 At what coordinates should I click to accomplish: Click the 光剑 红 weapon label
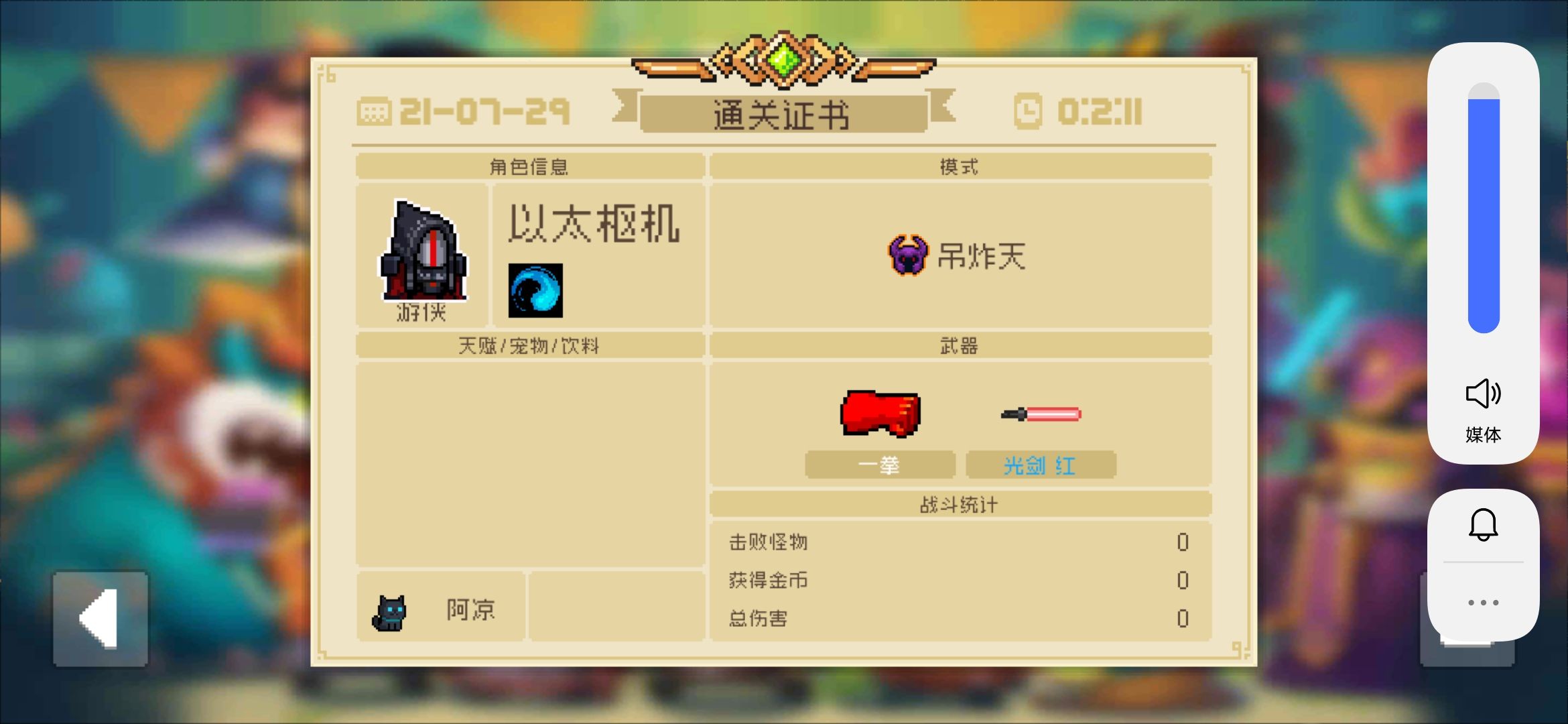[x=1041, y=465]
